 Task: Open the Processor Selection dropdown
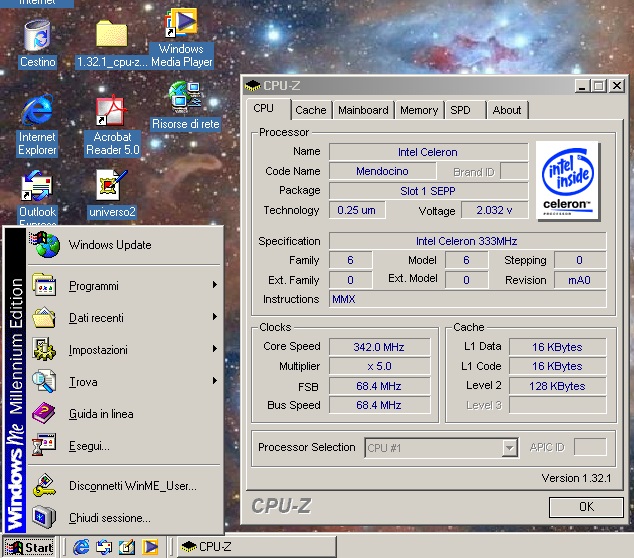(509, 448)
